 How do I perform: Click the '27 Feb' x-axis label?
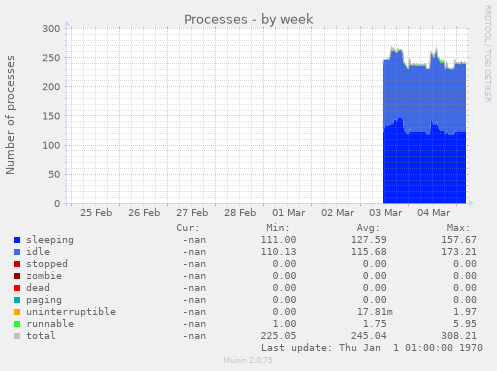[192, 213]
